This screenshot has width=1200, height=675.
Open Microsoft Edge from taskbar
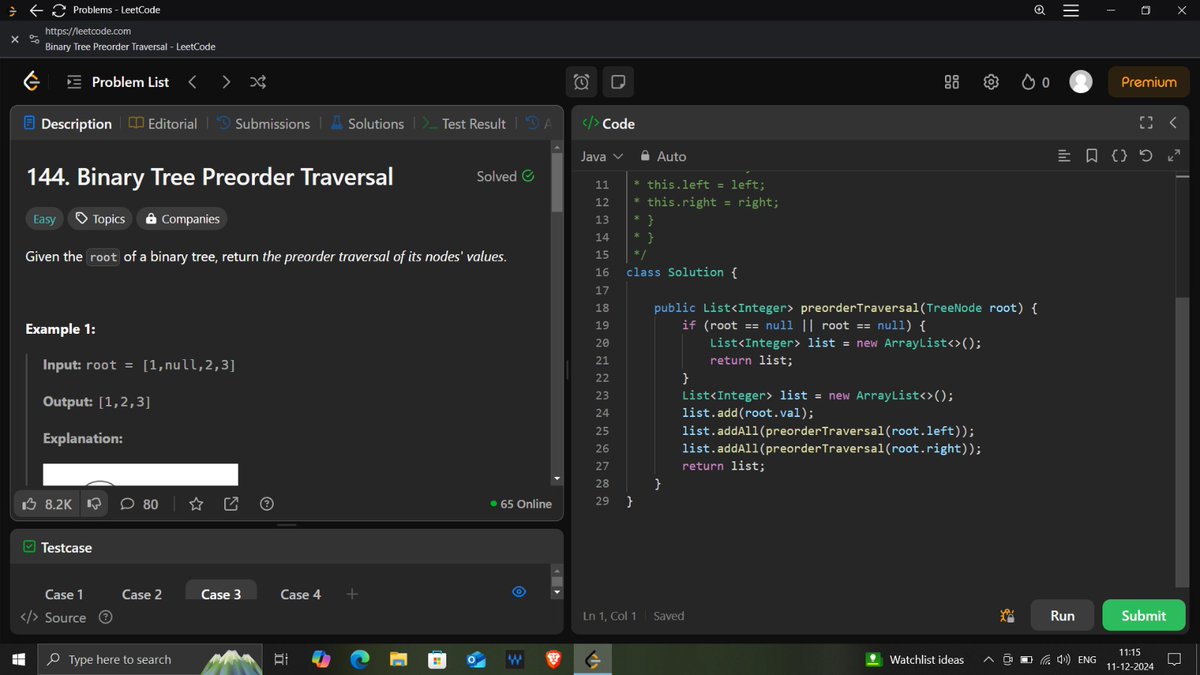click(x=359, y=659)
